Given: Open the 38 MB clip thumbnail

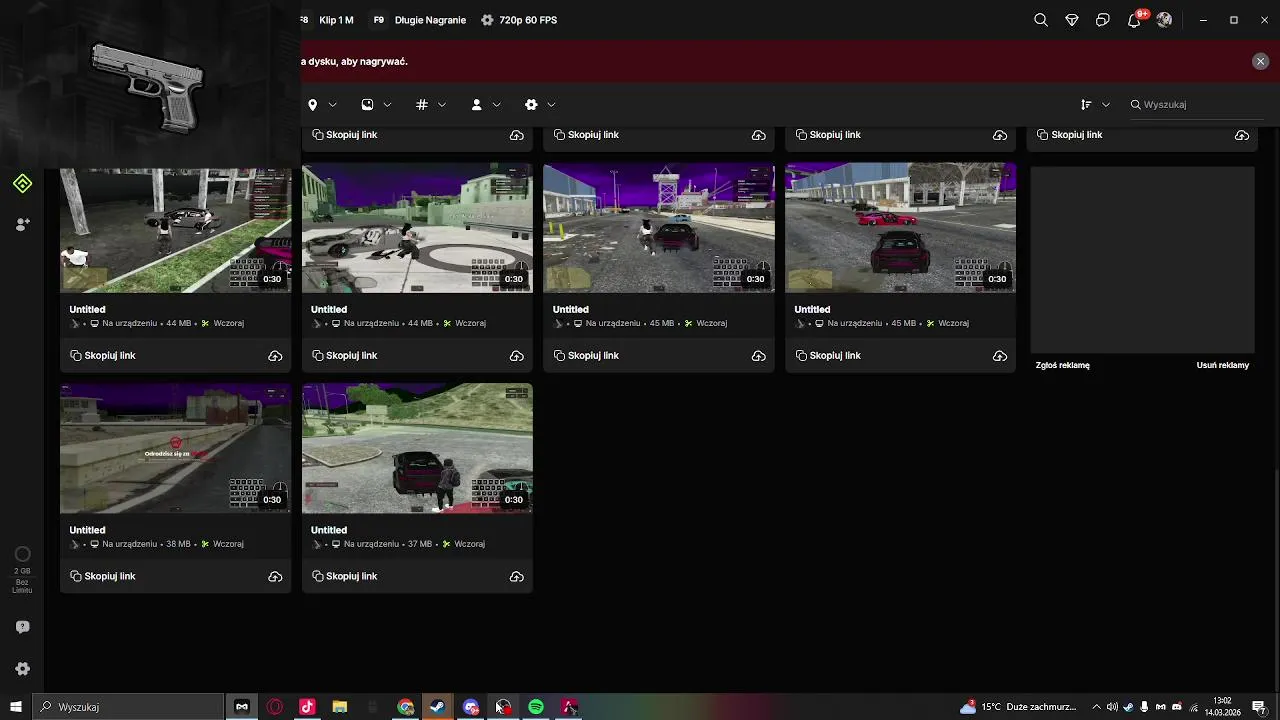Looking at the screenshot, I should click(x=175, y=449).
